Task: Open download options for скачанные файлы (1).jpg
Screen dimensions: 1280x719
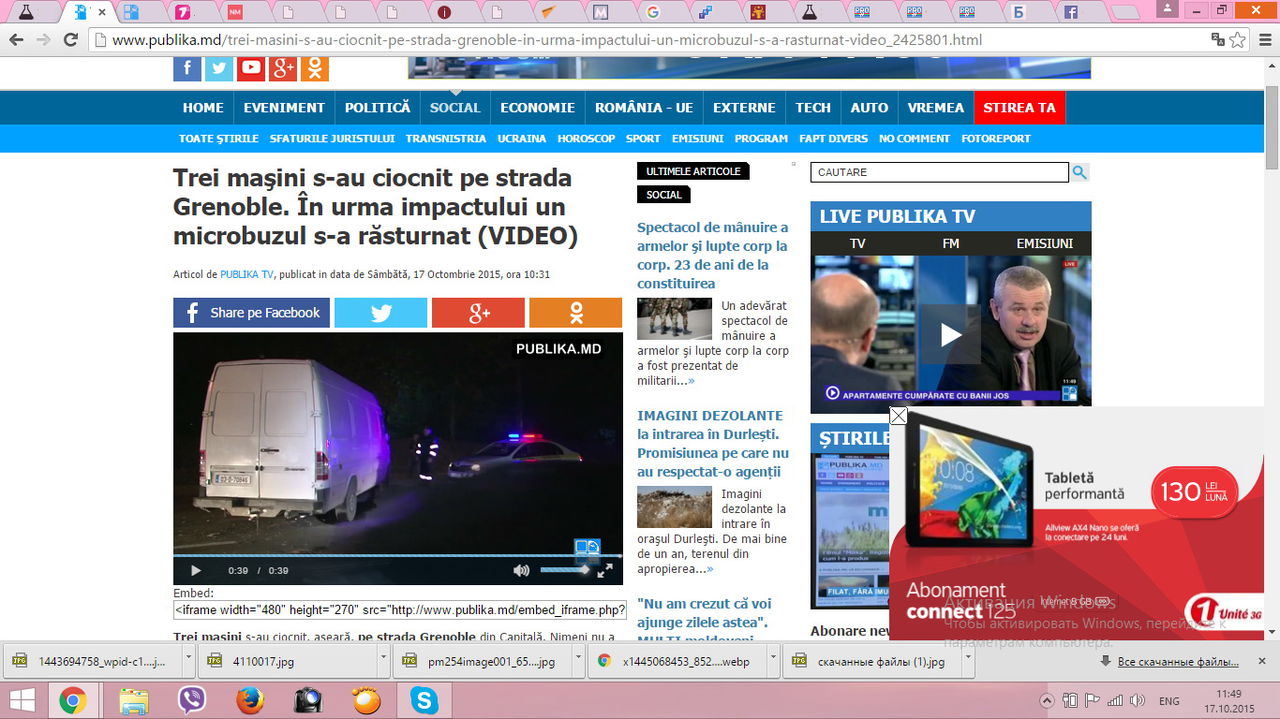Action: click(968, 661)
